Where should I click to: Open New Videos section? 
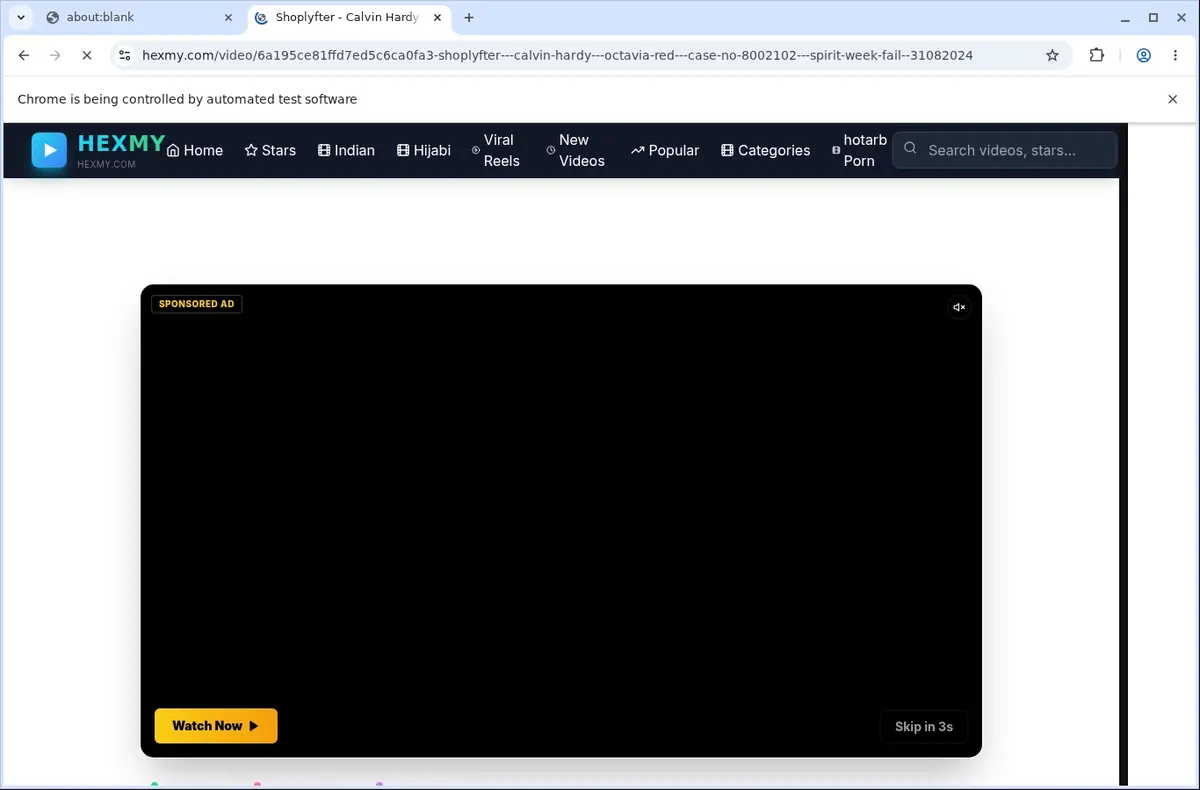[577, 150]
